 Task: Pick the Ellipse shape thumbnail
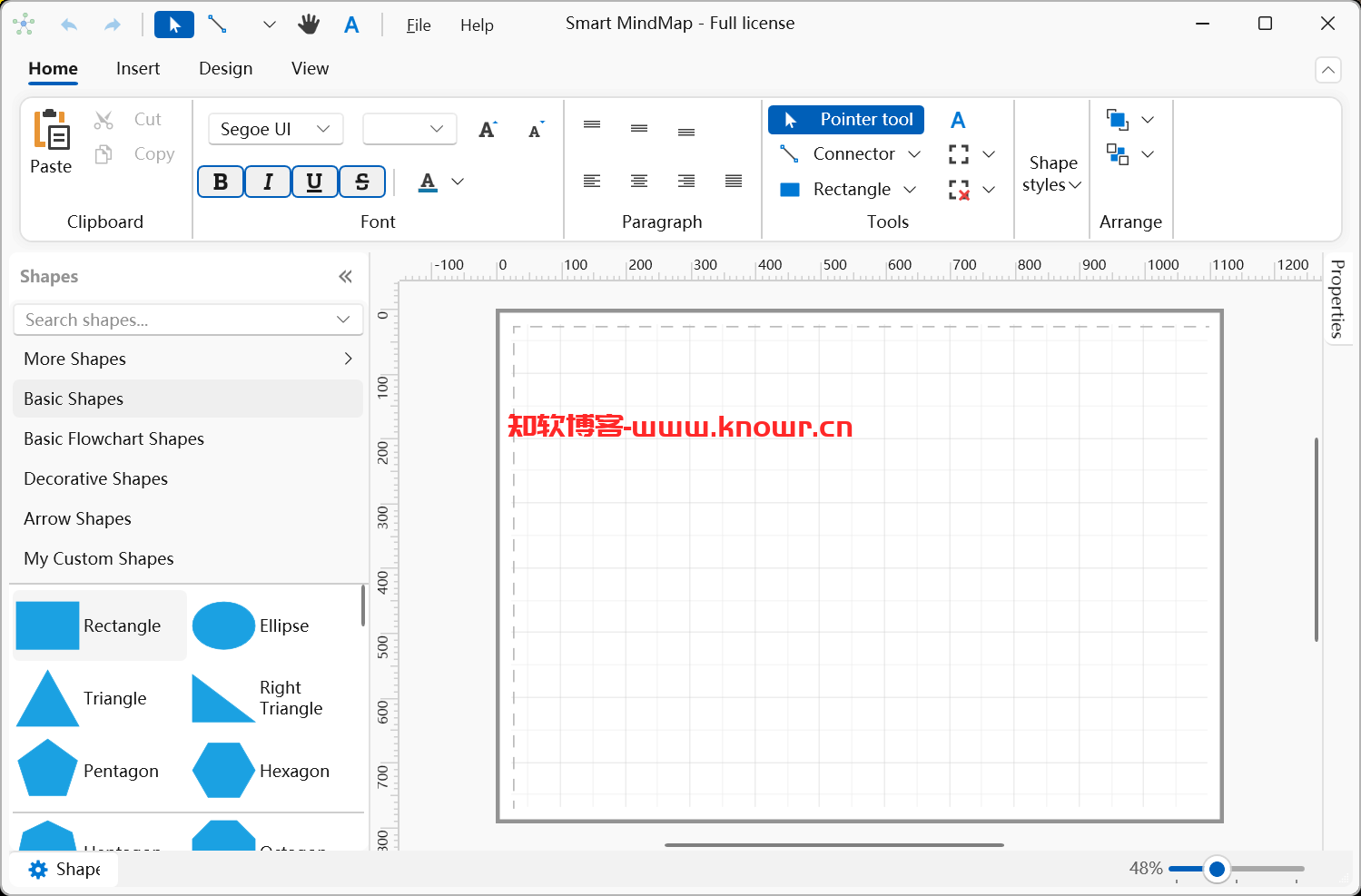coord(223,625)
